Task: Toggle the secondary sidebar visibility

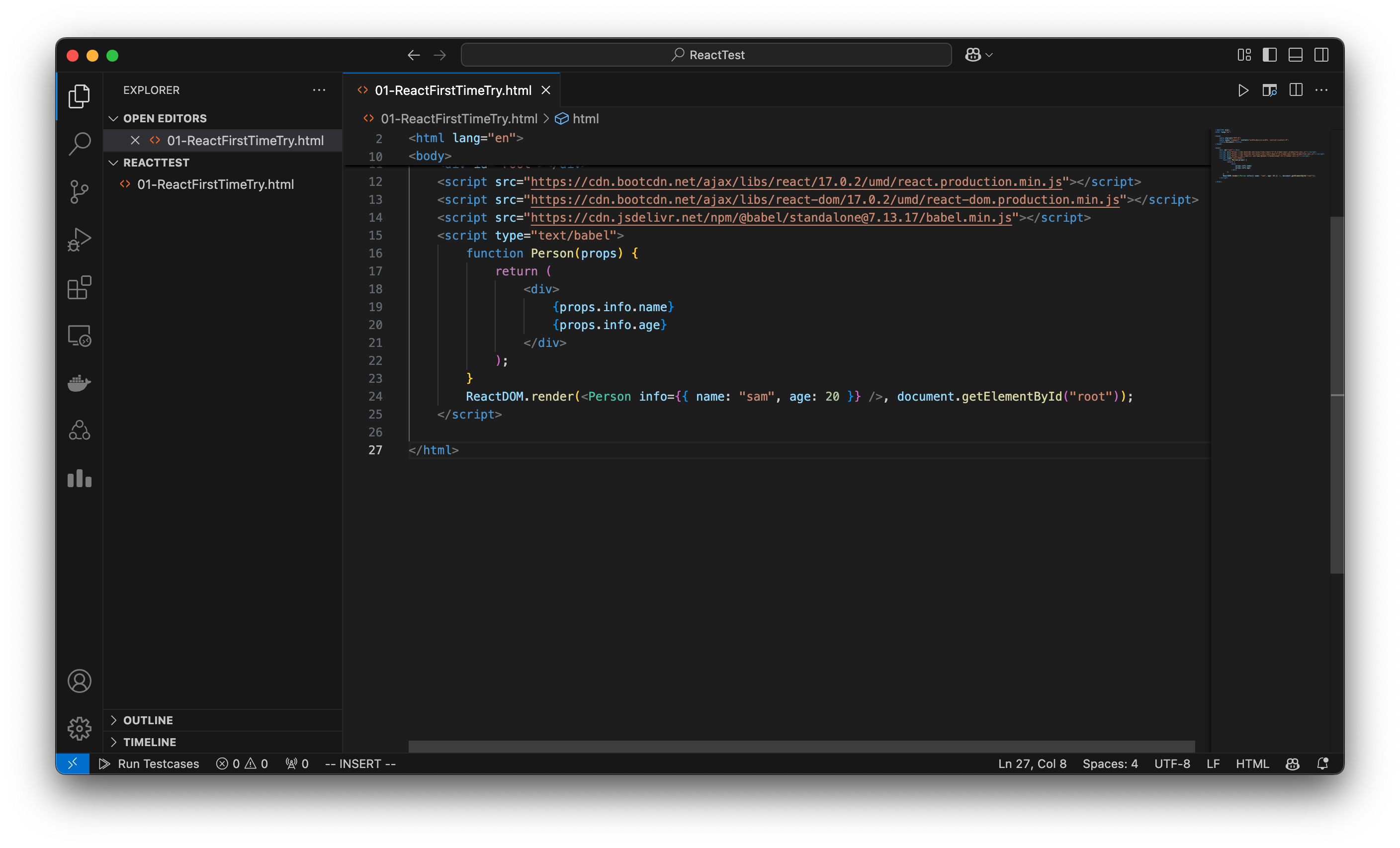Action: pos(1322,55)
